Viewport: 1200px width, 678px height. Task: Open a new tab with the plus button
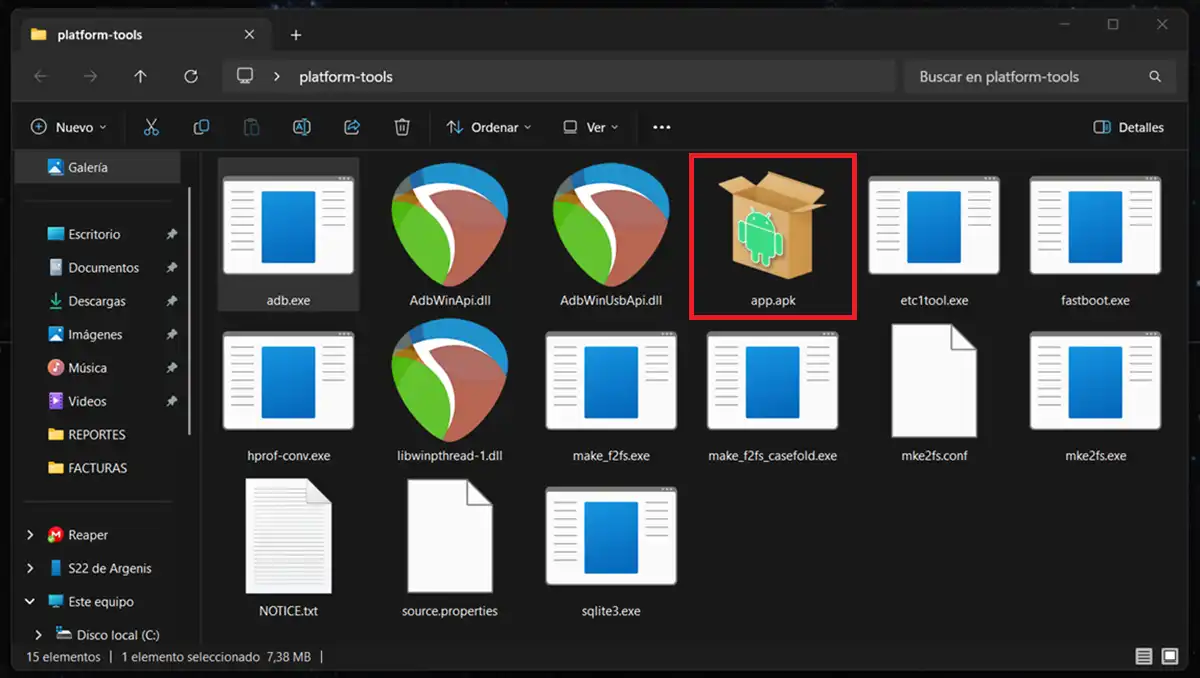(296, 35)
